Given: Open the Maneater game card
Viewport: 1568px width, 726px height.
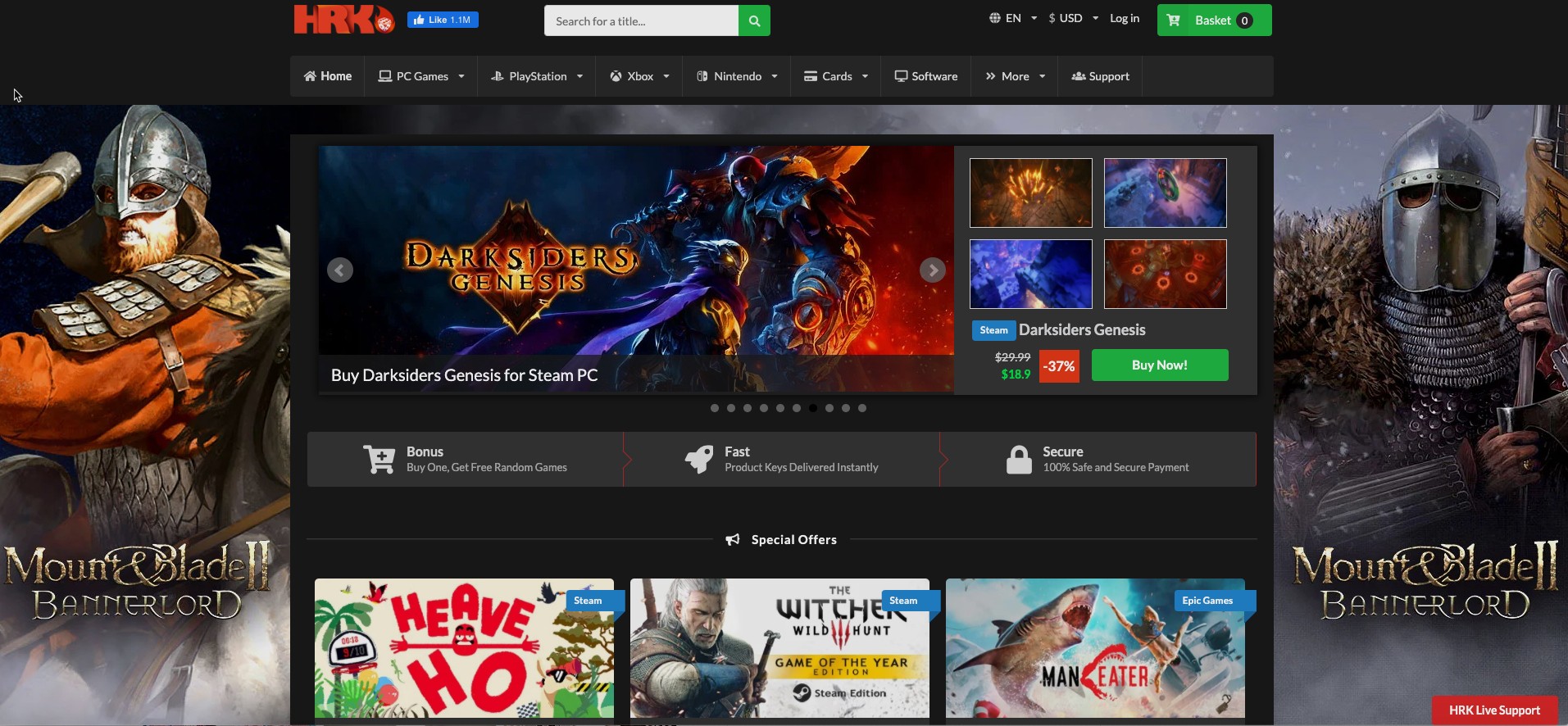Looking at the screenshot, I should [1095, 648].
